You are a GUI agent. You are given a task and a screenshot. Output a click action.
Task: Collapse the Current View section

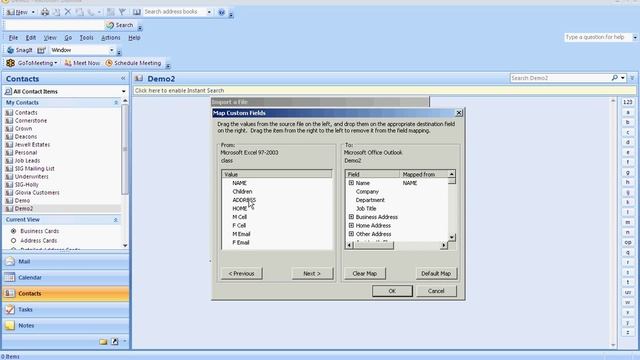[116, 220]
